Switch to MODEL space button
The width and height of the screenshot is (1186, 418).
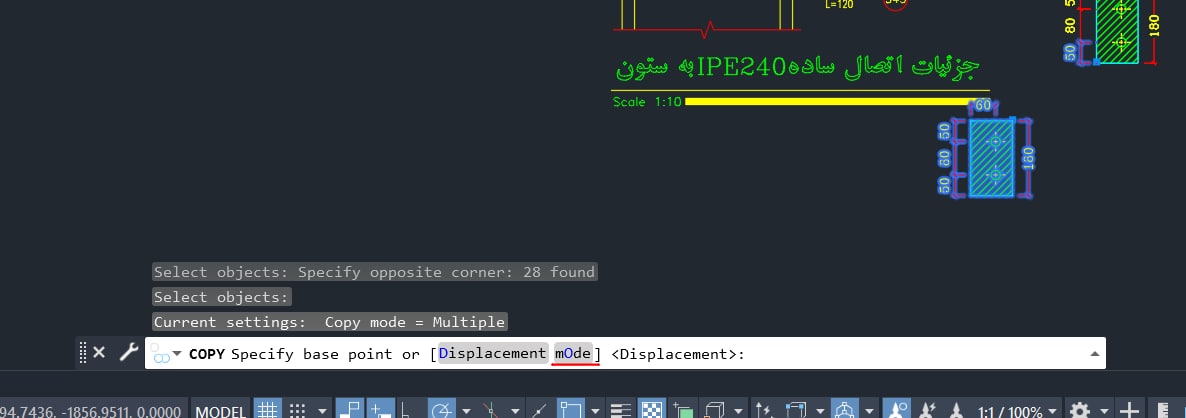(x=219, y=412)
